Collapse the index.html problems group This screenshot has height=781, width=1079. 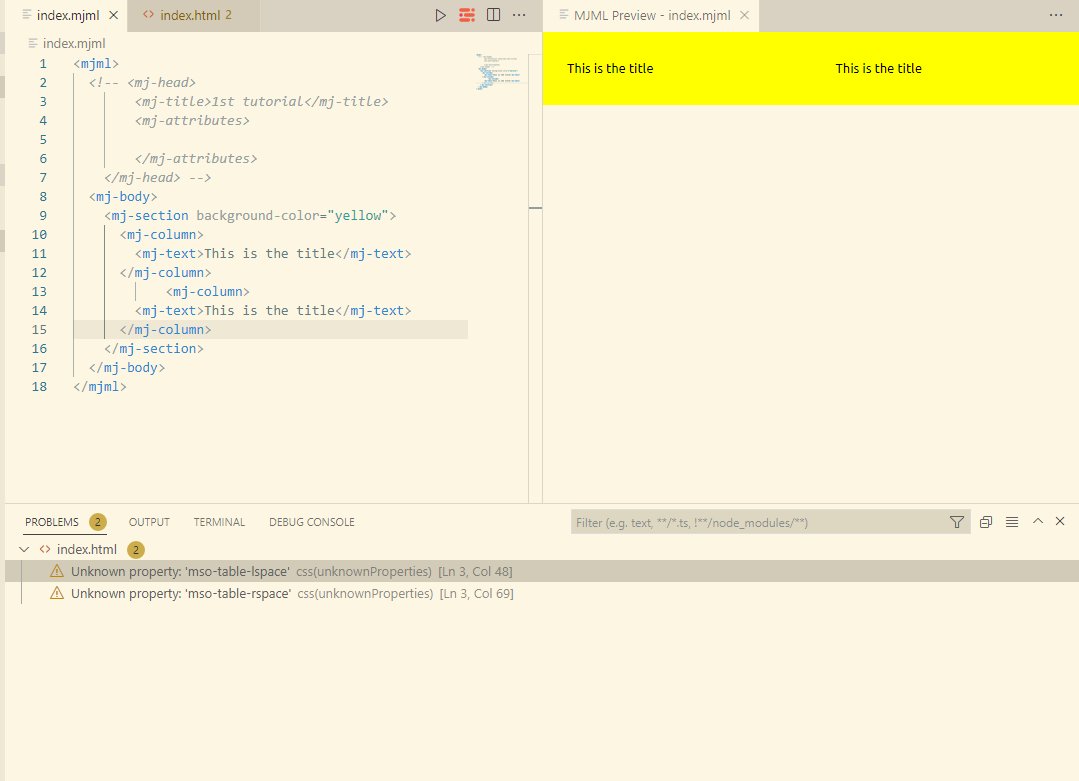click(24, 549)
